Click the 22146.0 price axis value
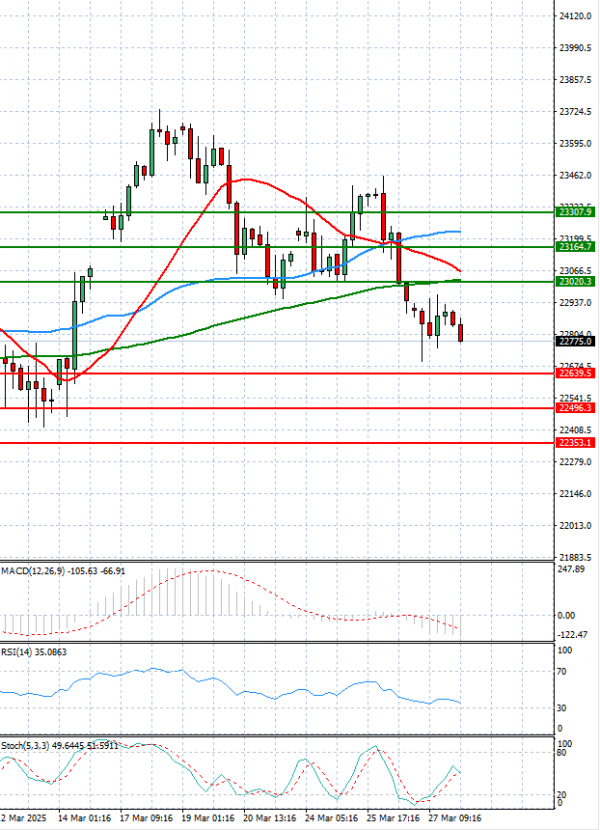 tap(575, 494)
